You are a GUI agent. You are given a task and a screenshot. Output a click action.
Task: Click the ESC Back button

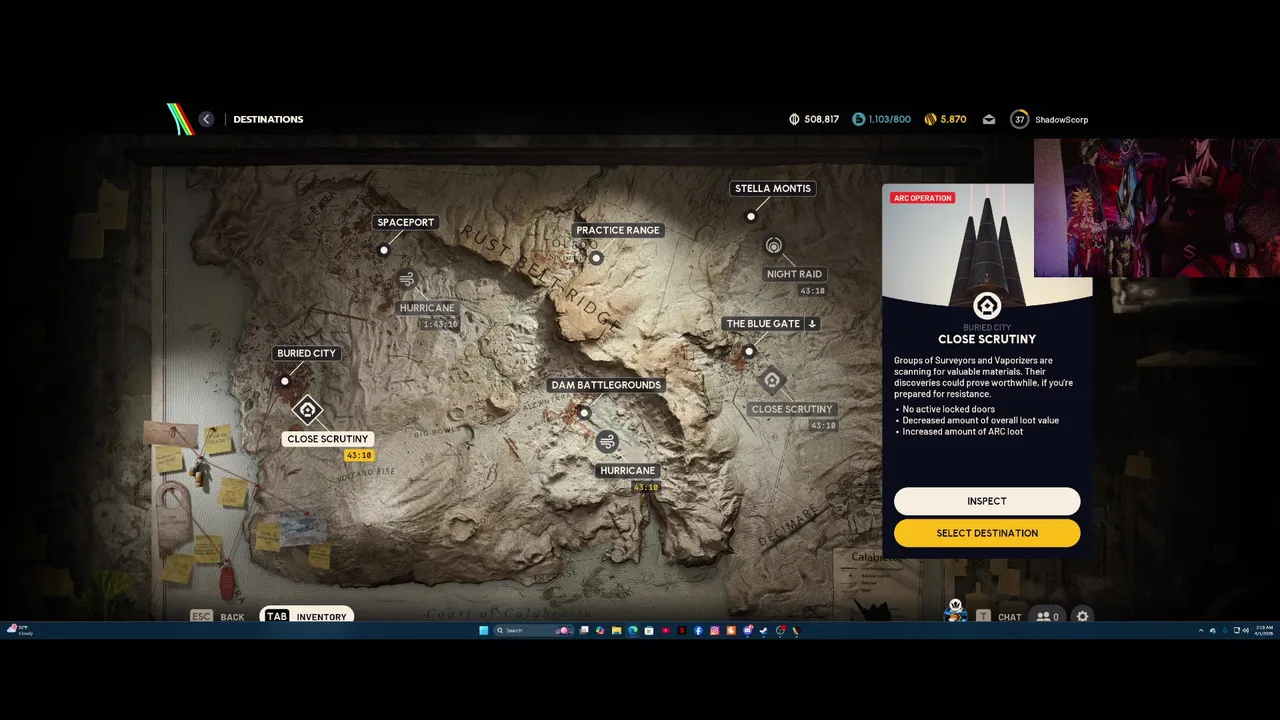click(x=218, y=617)
